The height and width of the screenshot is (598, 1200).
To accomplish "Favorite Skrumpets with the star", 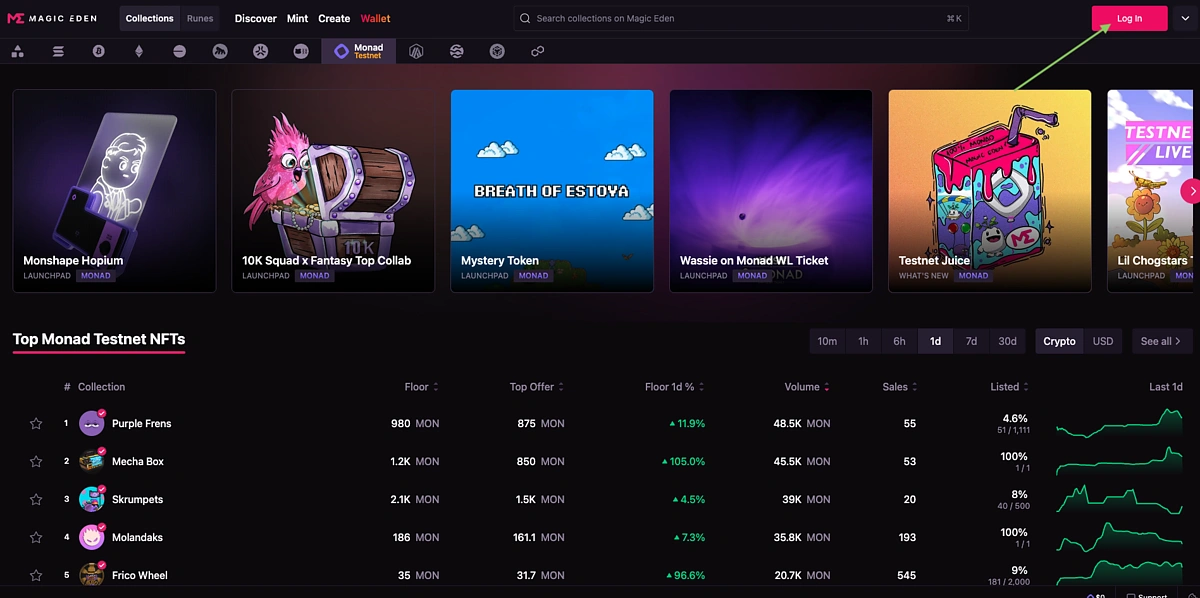I will click(x=36, y=499).
